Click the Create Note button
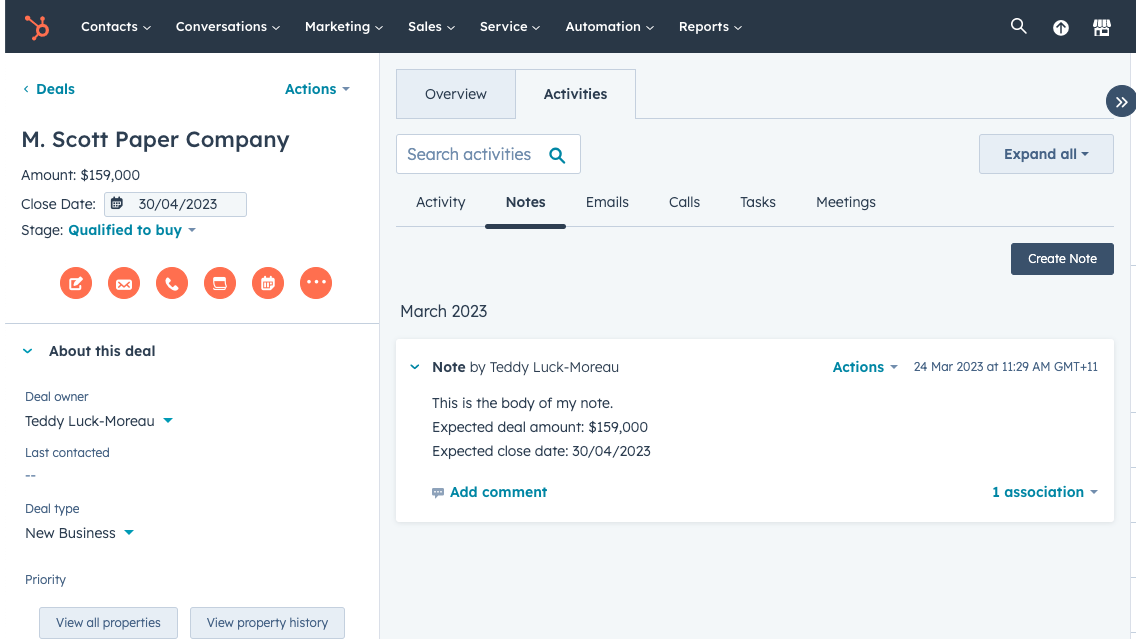Viewport: 1136px width, 639px height. (1062, 258)
